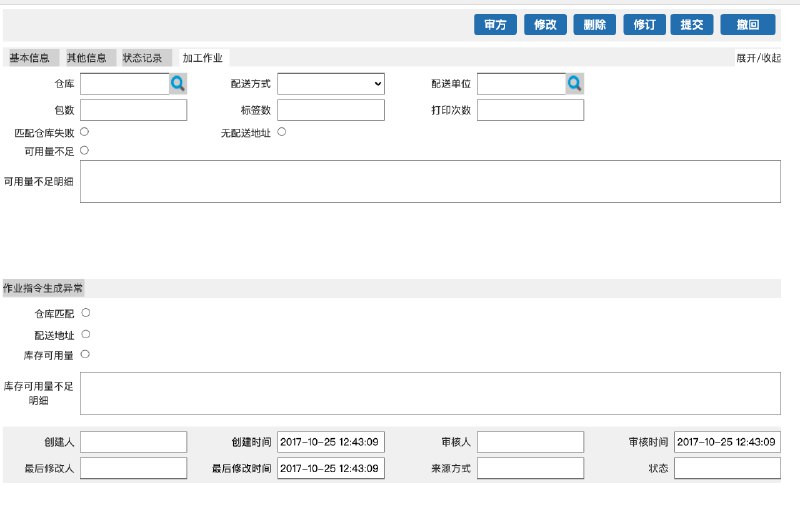The width and height of the screenshot is (800, 517).
Task: Click the 审方 button
Action: [495, 24]
